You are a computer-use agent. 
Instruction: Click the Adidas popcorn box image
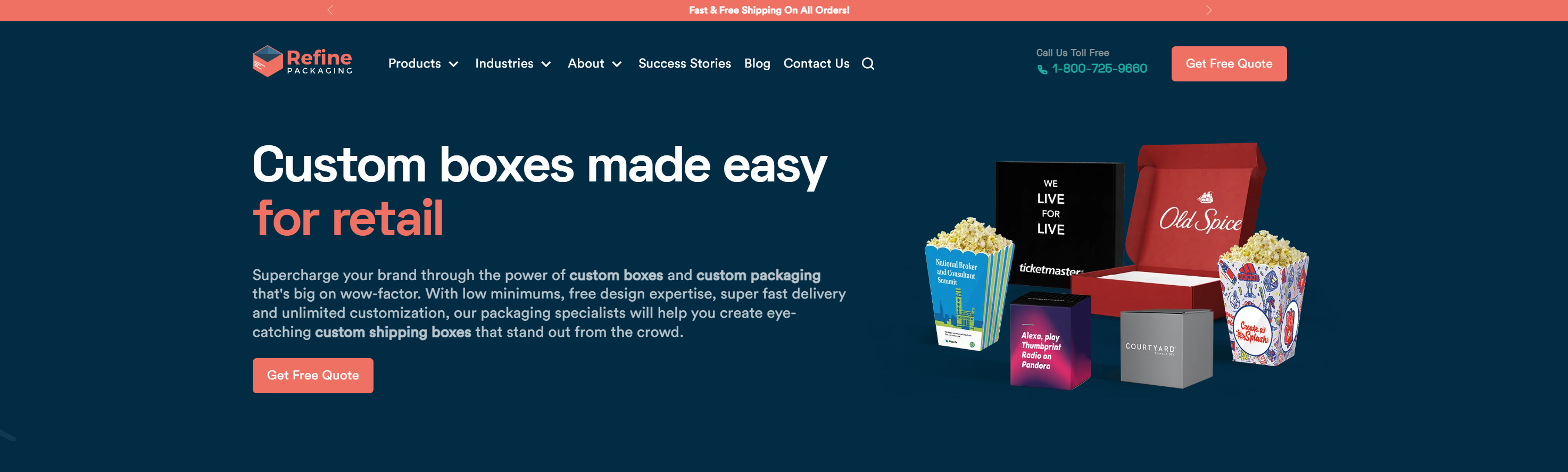[1262, 299]
